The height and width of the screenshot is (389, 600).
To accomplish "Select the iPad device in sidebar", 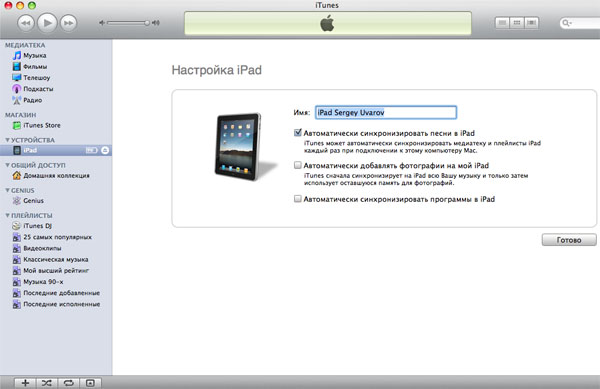I will (x=56, y=150).
